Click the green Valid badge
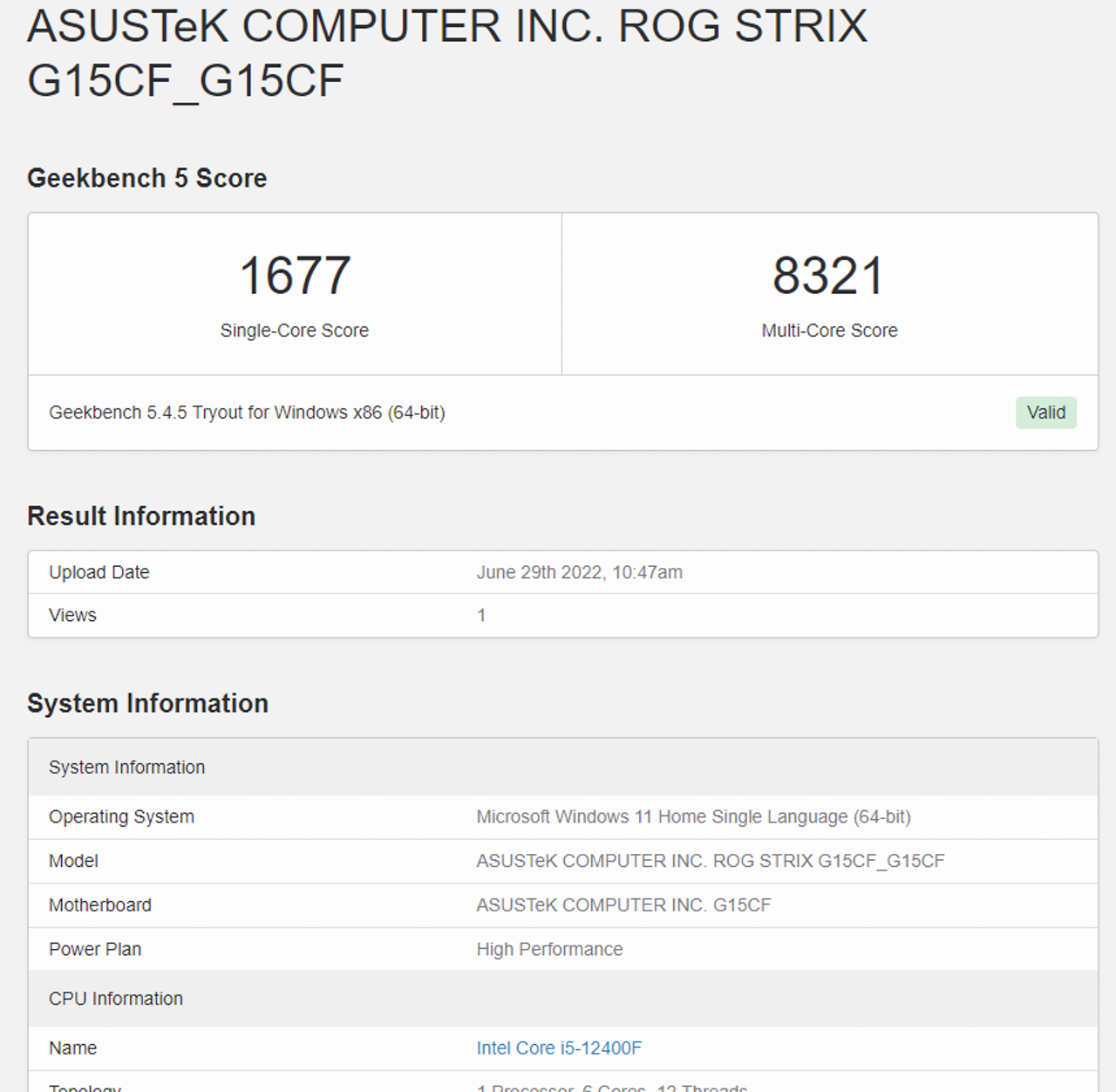The width and height of the screenshot is (1116, 1092). [x=1045, y=413]
